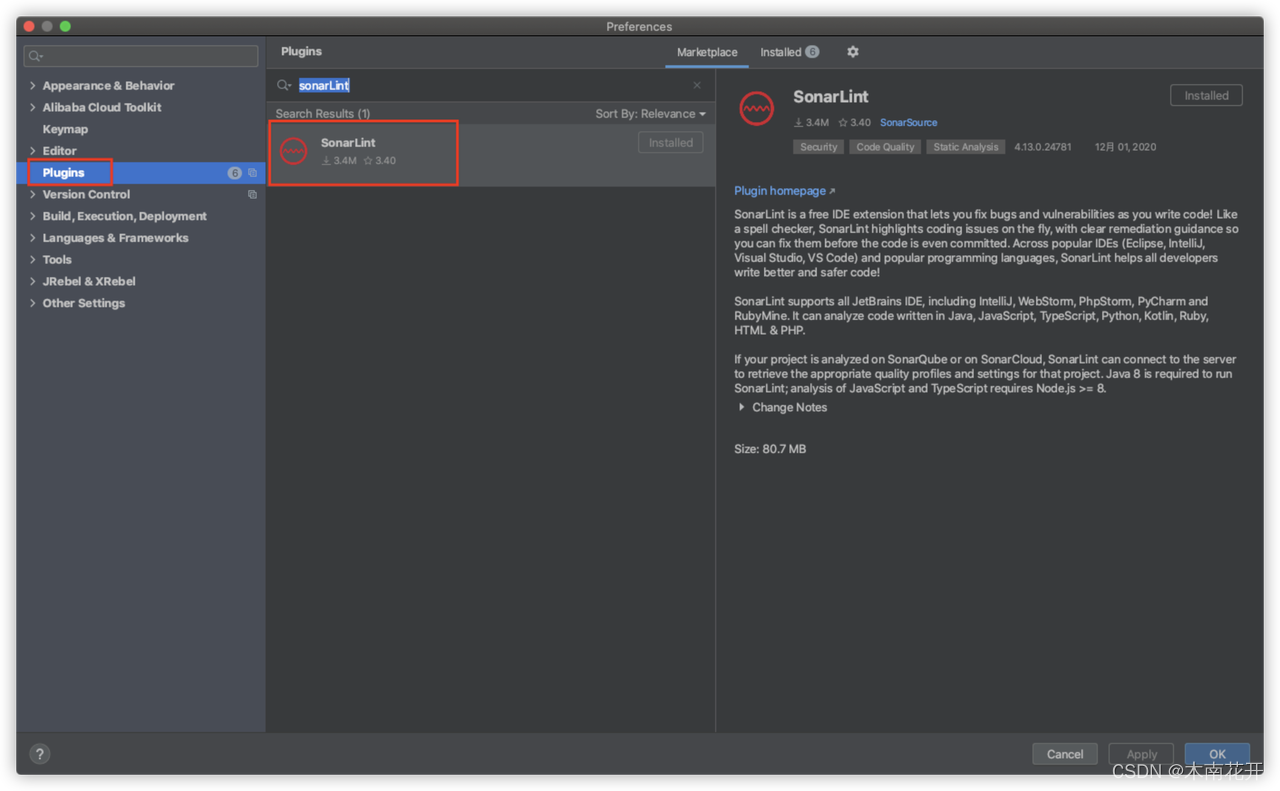The image size is (1280, 791).
Task: Click the SonarLint logo in search results
Action: coord(294,151)
